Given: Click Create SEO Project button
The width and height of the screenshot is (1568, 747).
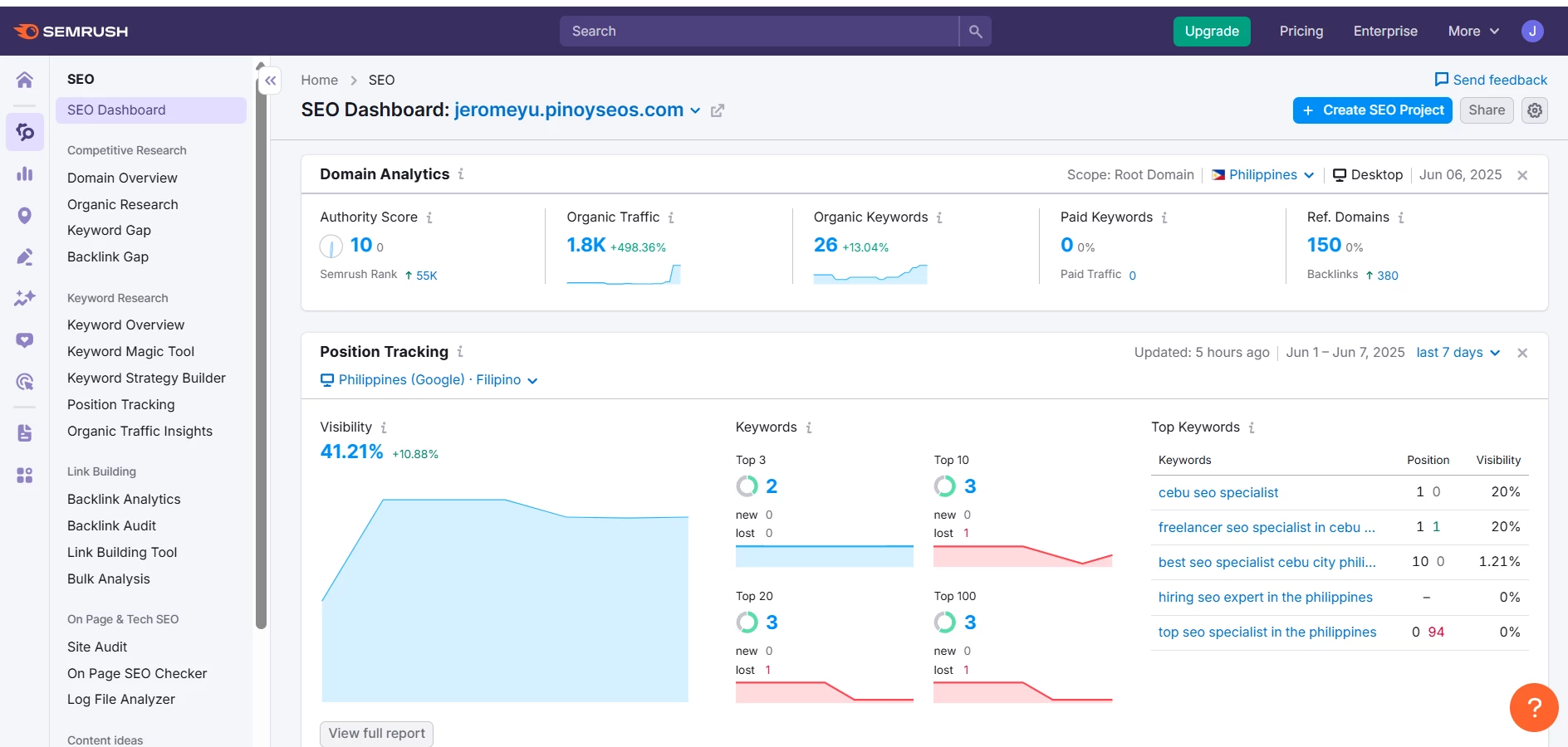Looking at the screenshot, I should tap(1373, 110).
